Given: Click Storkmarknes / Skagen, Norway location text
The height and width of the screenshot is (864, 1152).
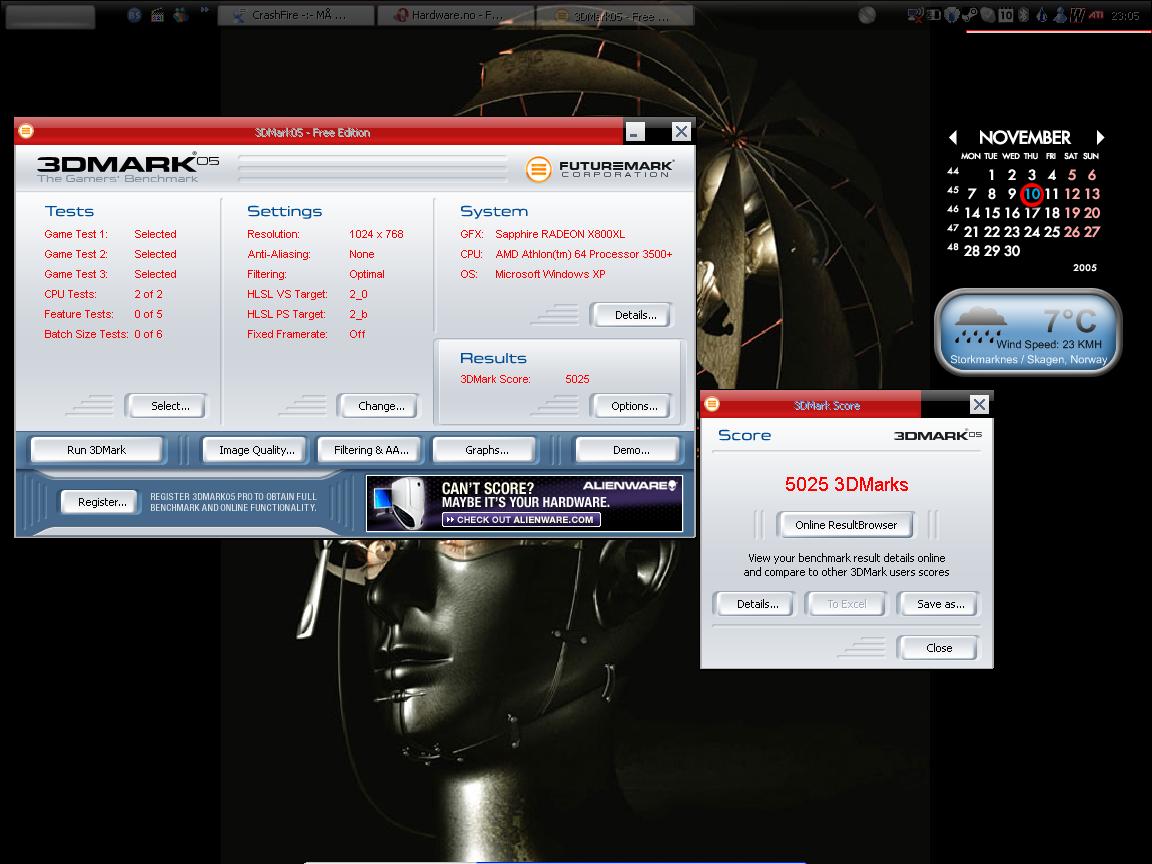Looking at the screenshot, I should click(1028, 359).
